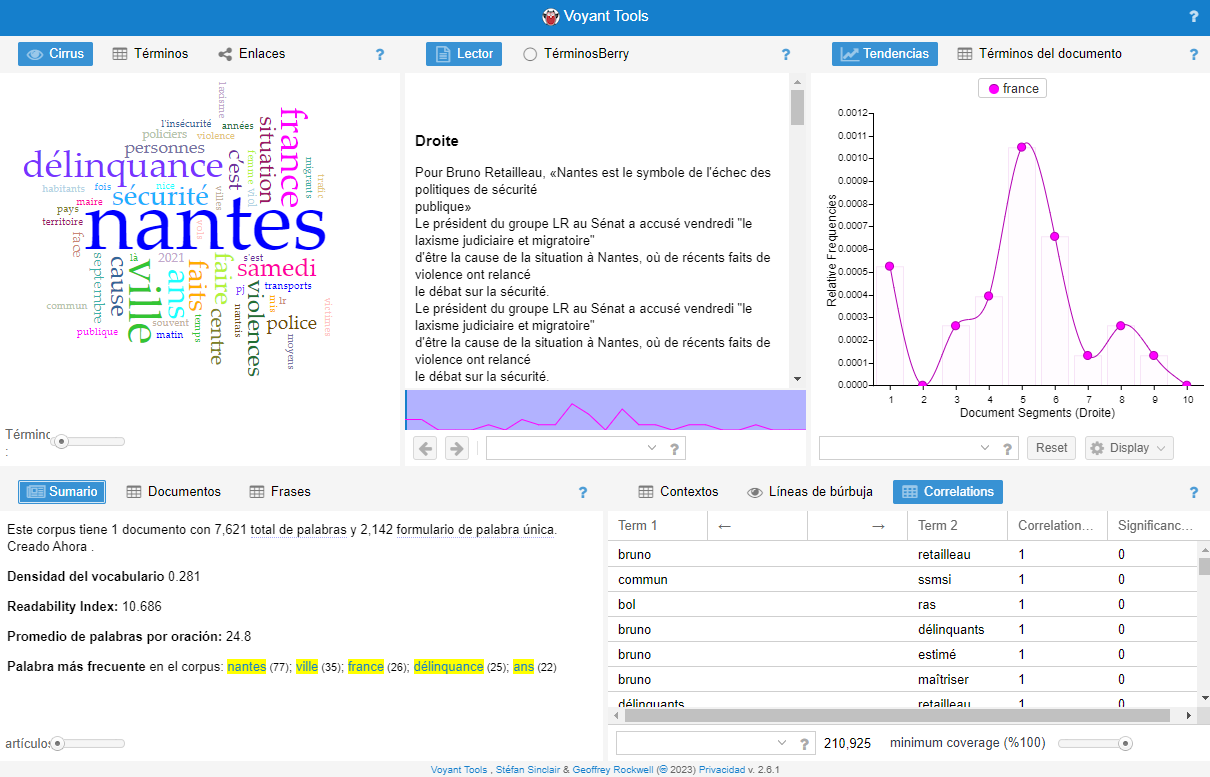Open the Display dropdown in Tendencias
The width and height of the screenshot is (1210, 777).
point(1129,448)
